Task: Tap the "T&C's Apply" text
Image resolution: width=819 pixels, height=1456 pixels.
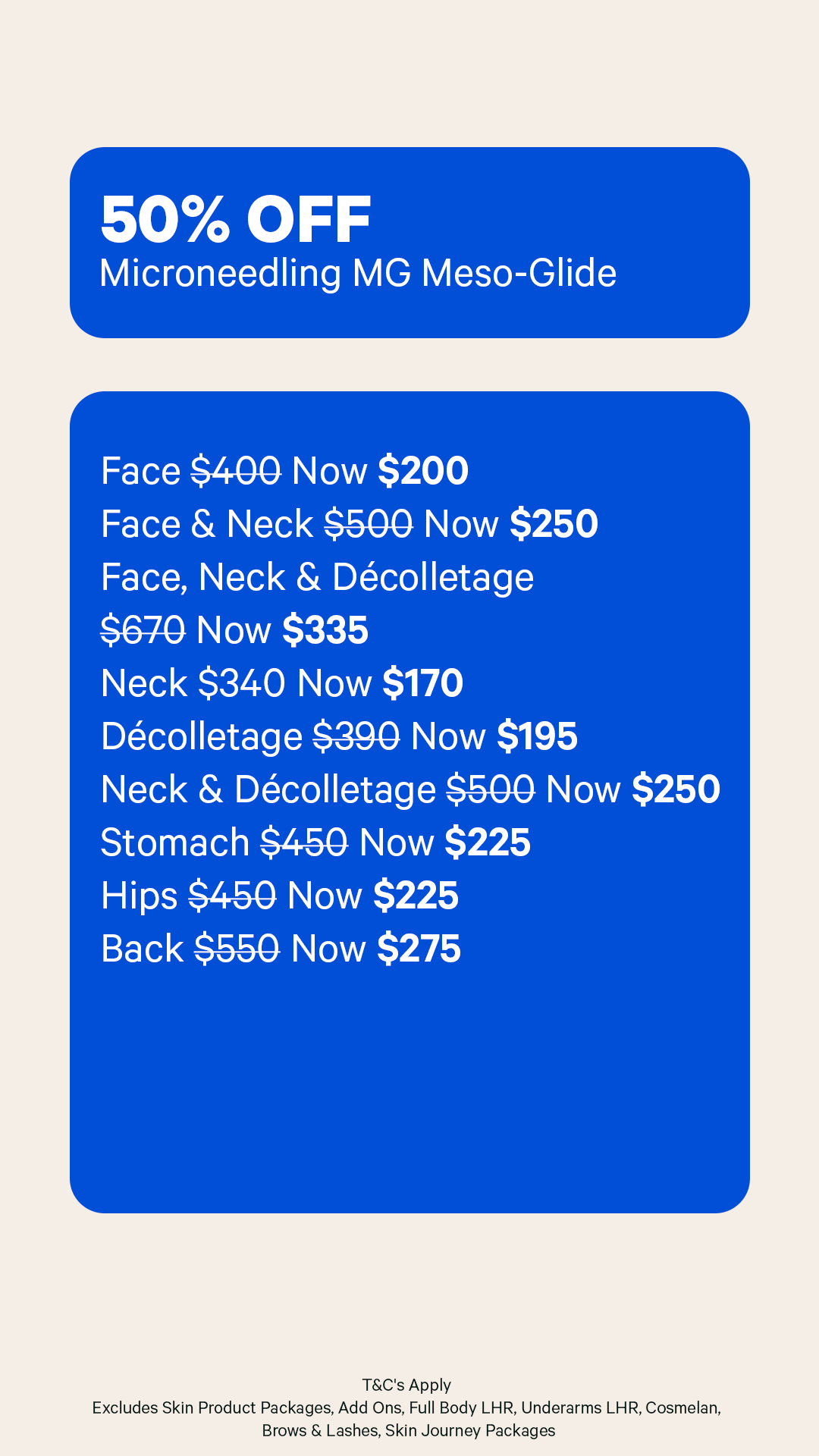Action: 406,1385
